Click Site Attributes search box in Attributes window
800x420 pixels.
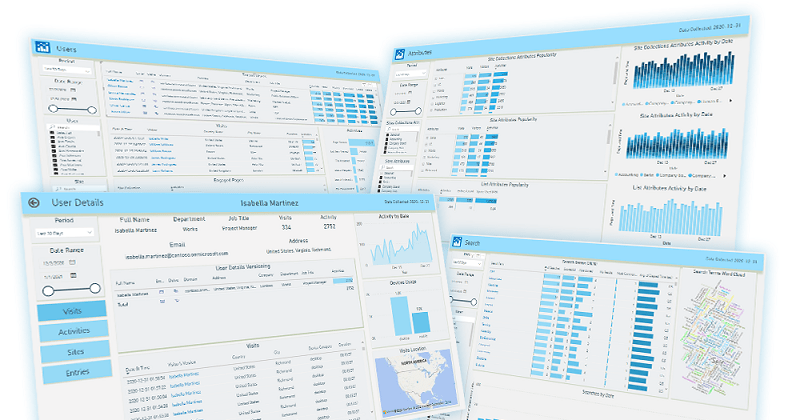pos(396,167)
